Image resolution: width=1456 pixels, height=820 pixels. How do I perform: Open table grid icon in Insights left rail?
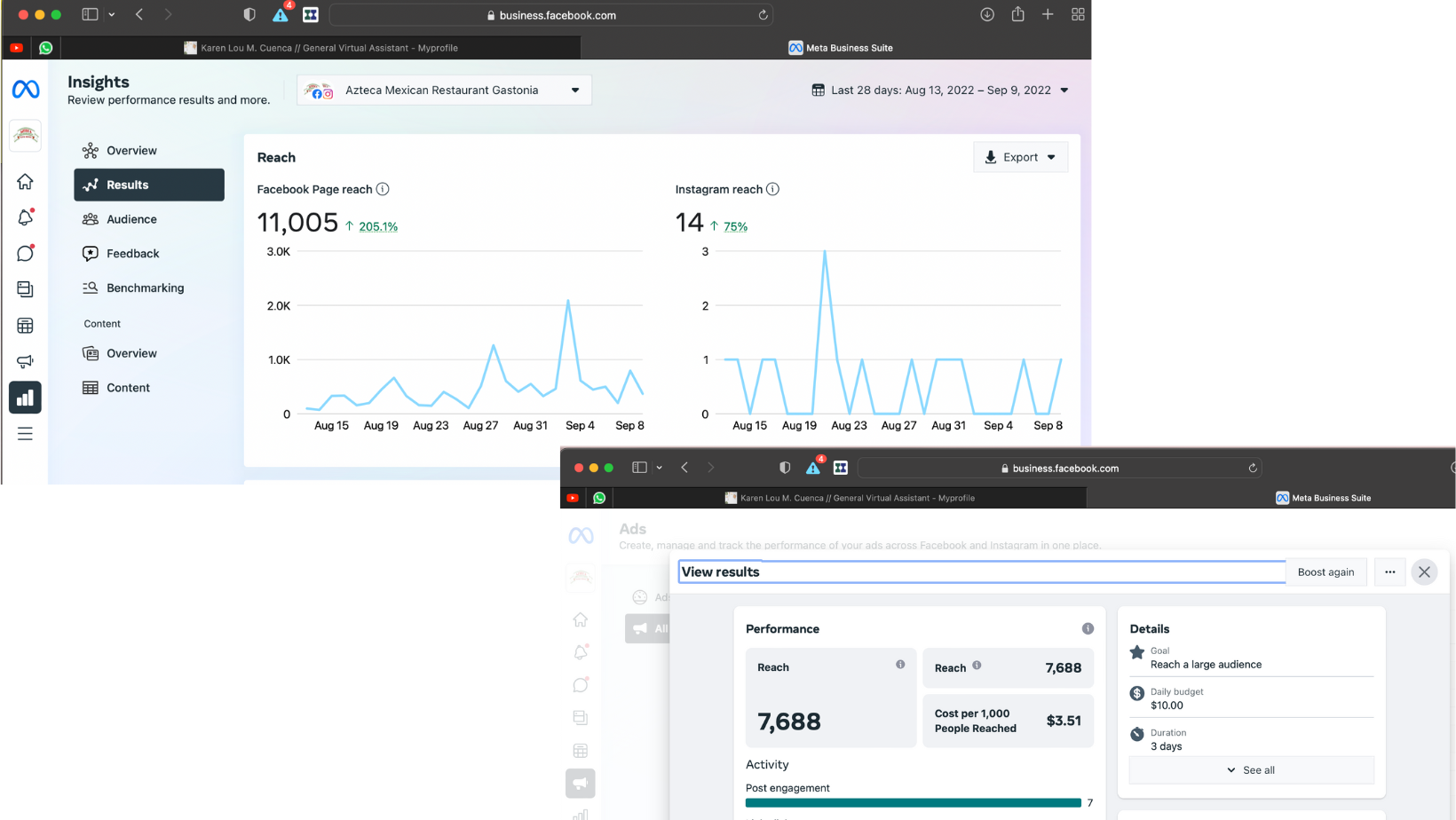(25, 326)
